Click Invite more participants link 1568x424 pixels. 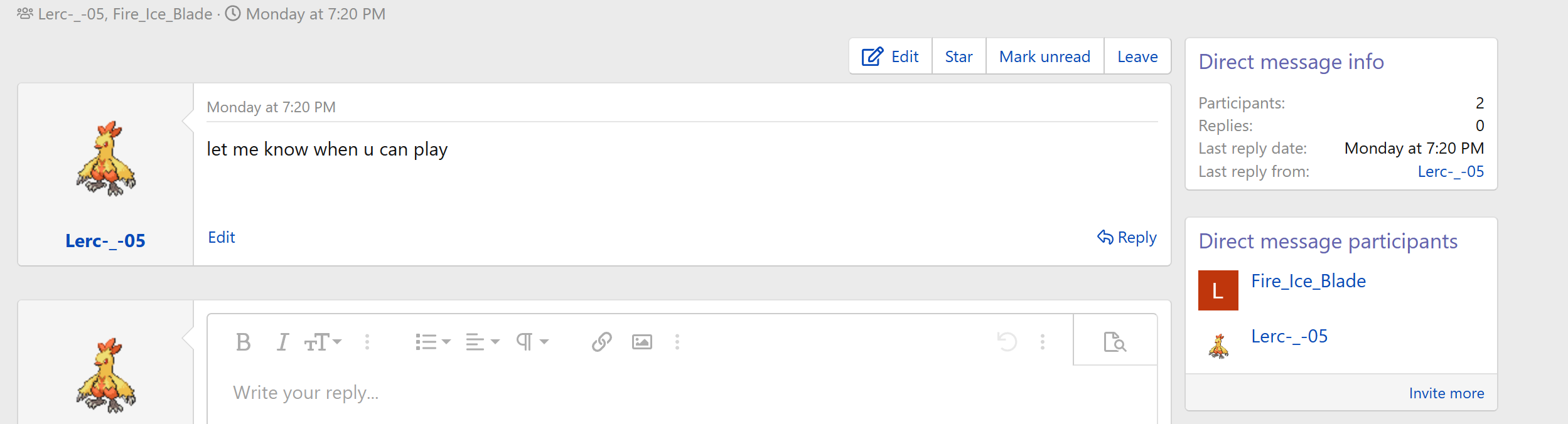[1446, 393]
